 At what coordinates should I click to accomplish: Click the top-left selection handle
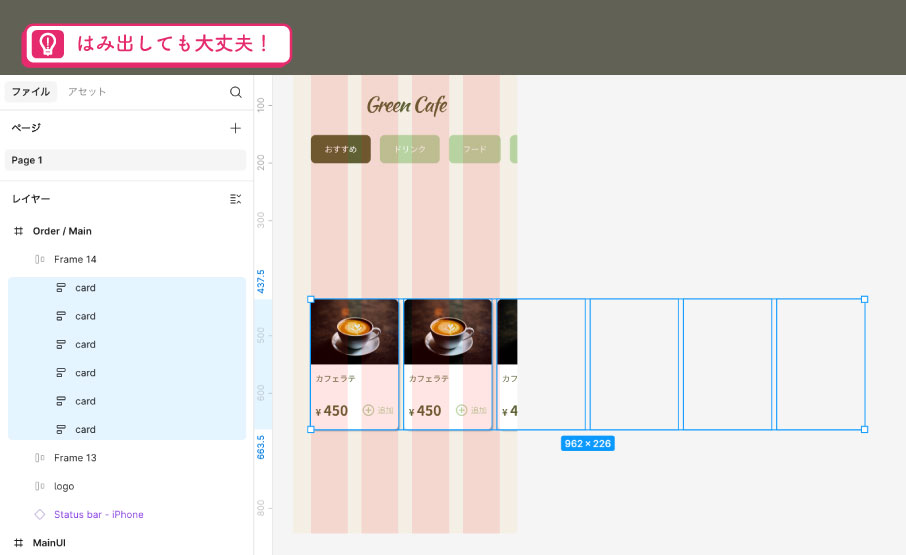[311, 299]
